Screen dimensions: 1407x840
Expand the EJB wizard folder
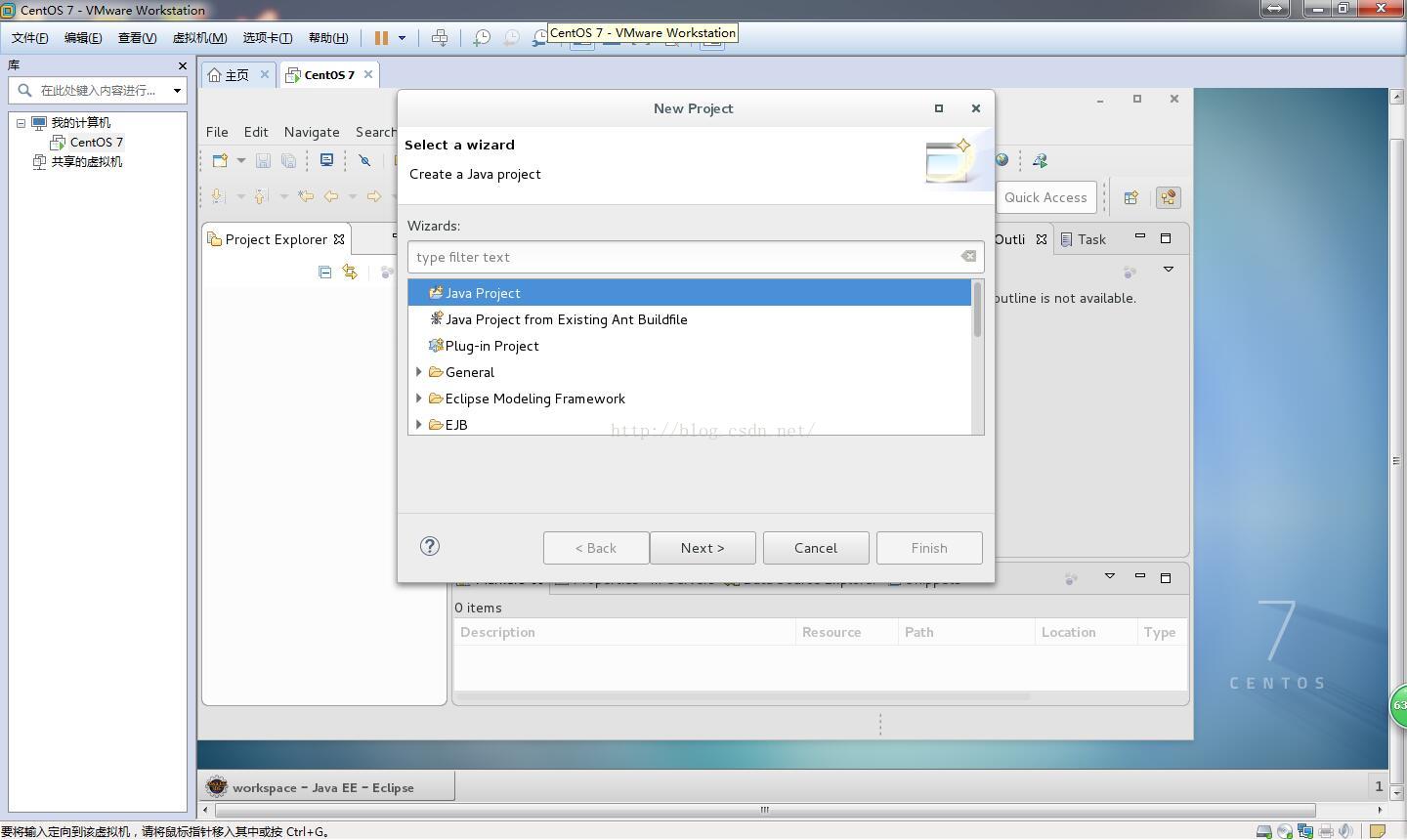419,425
